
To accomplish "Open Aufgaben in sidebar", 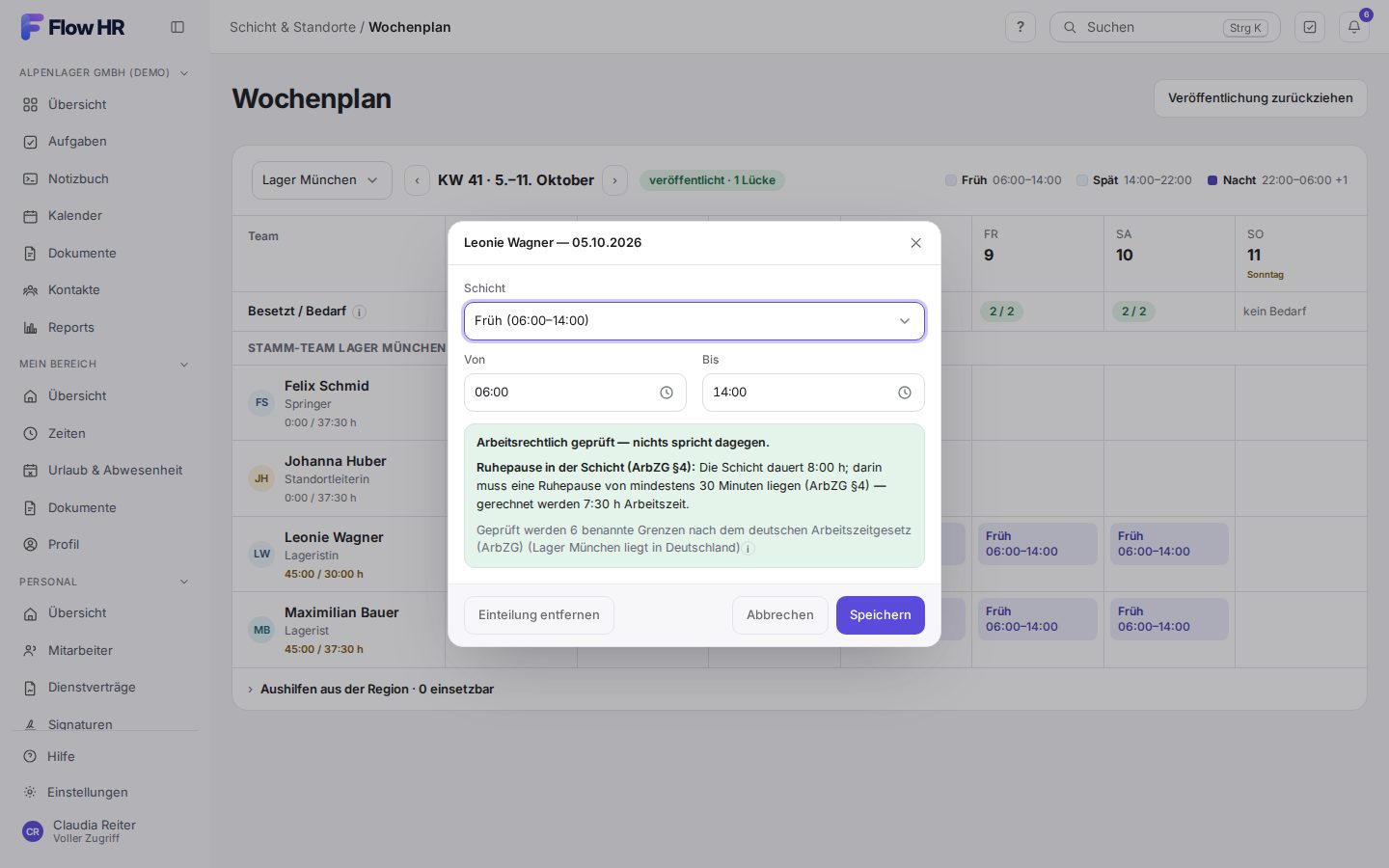I will click(105, 141).
